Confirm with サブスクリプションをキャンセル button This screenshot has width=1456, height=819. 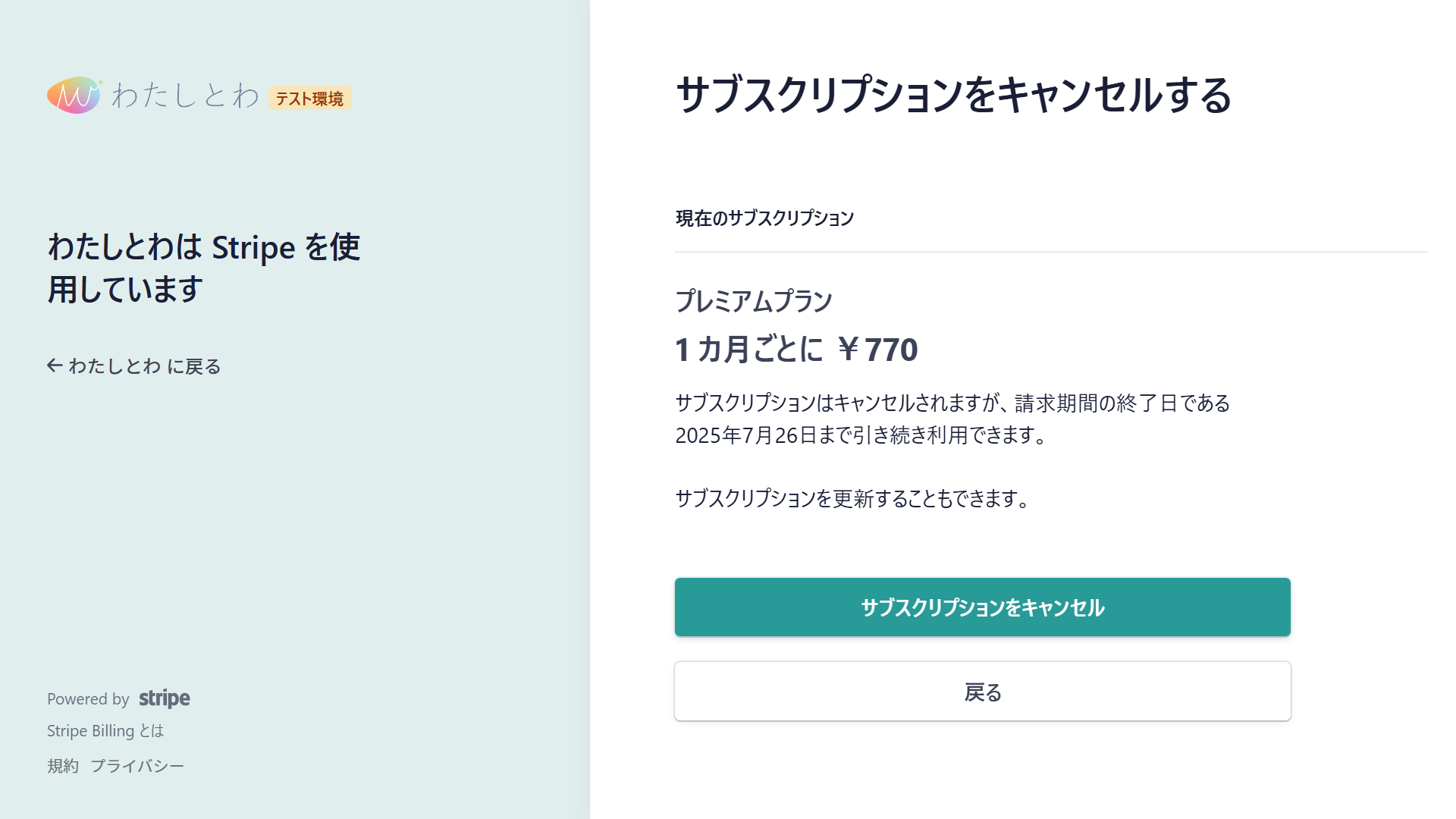coord(983,607)
